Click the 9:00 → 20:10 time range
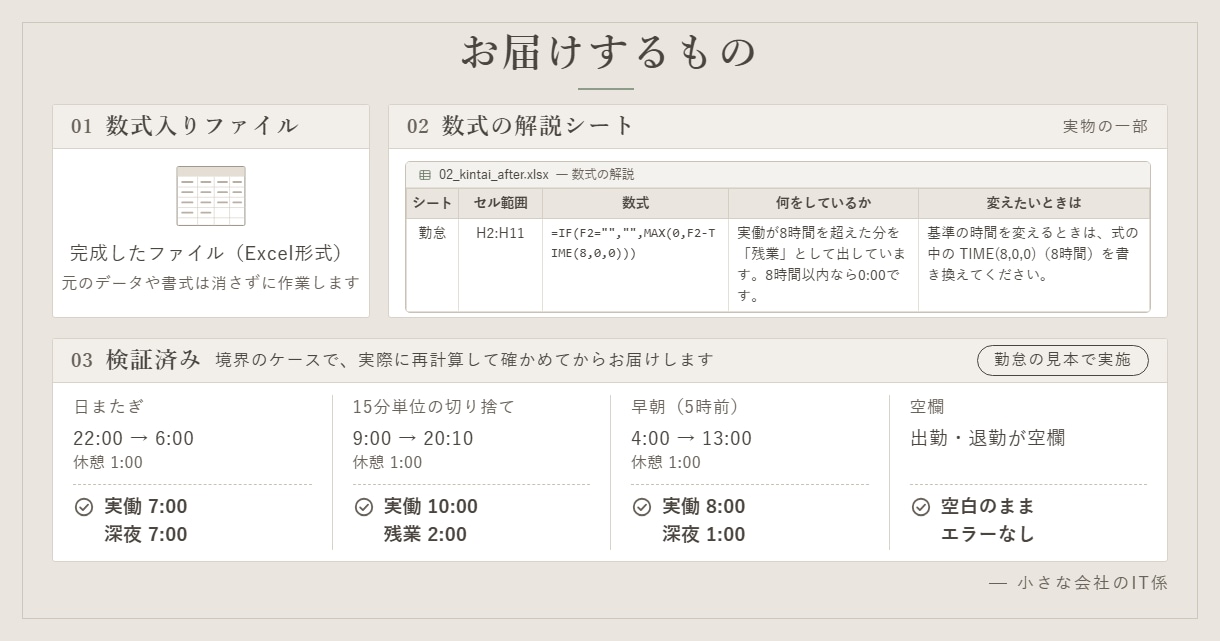This screenshot has height=641, width=1220. pos(413,438)
